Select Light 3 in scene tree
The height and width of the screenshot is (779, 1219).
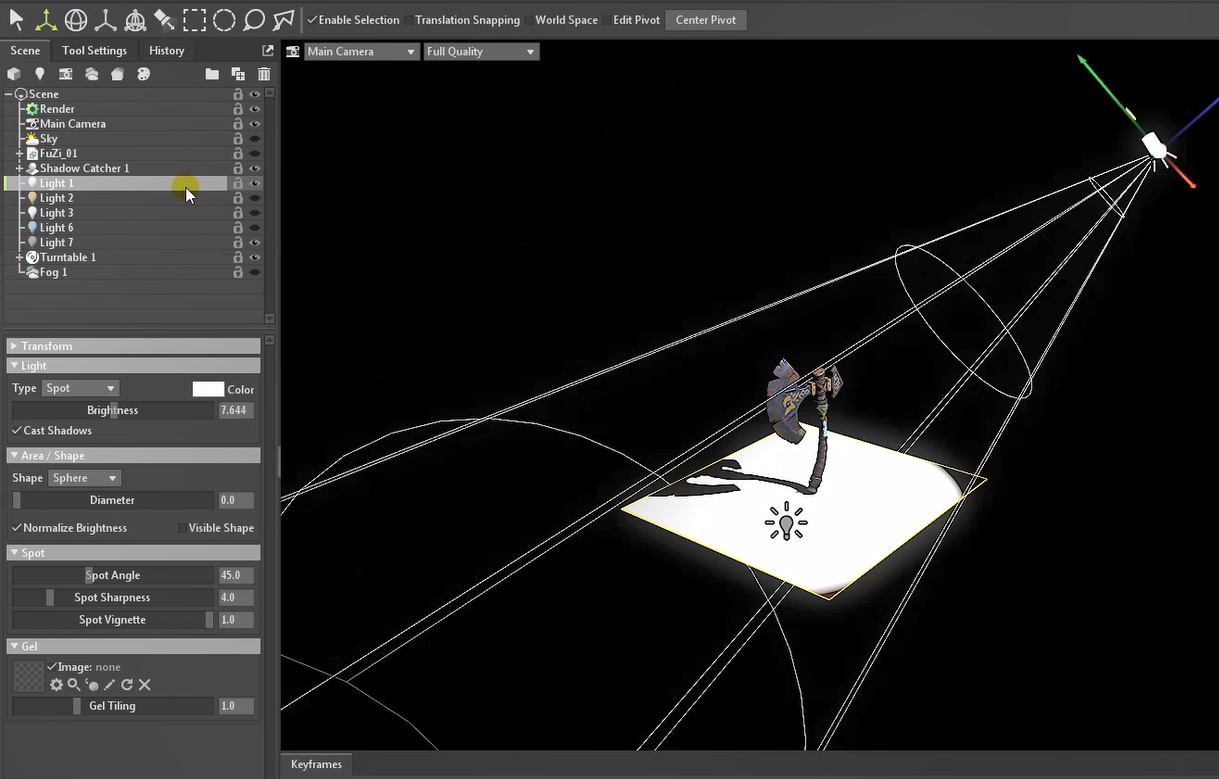click(56, 213)
